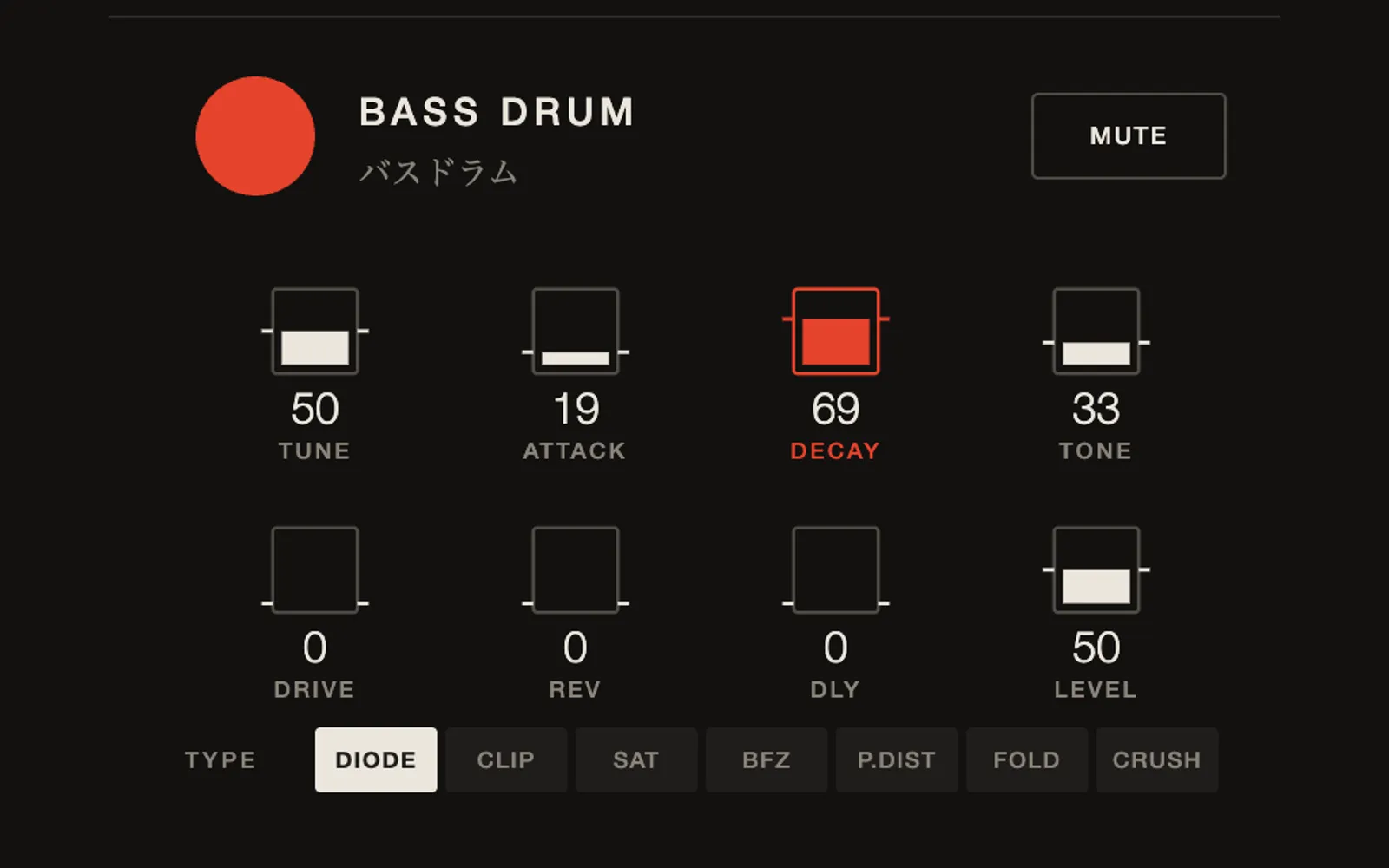This screenshot has height=868, width=1389.
Task: Select CLIP distortion type
Action: coord(506,760)
